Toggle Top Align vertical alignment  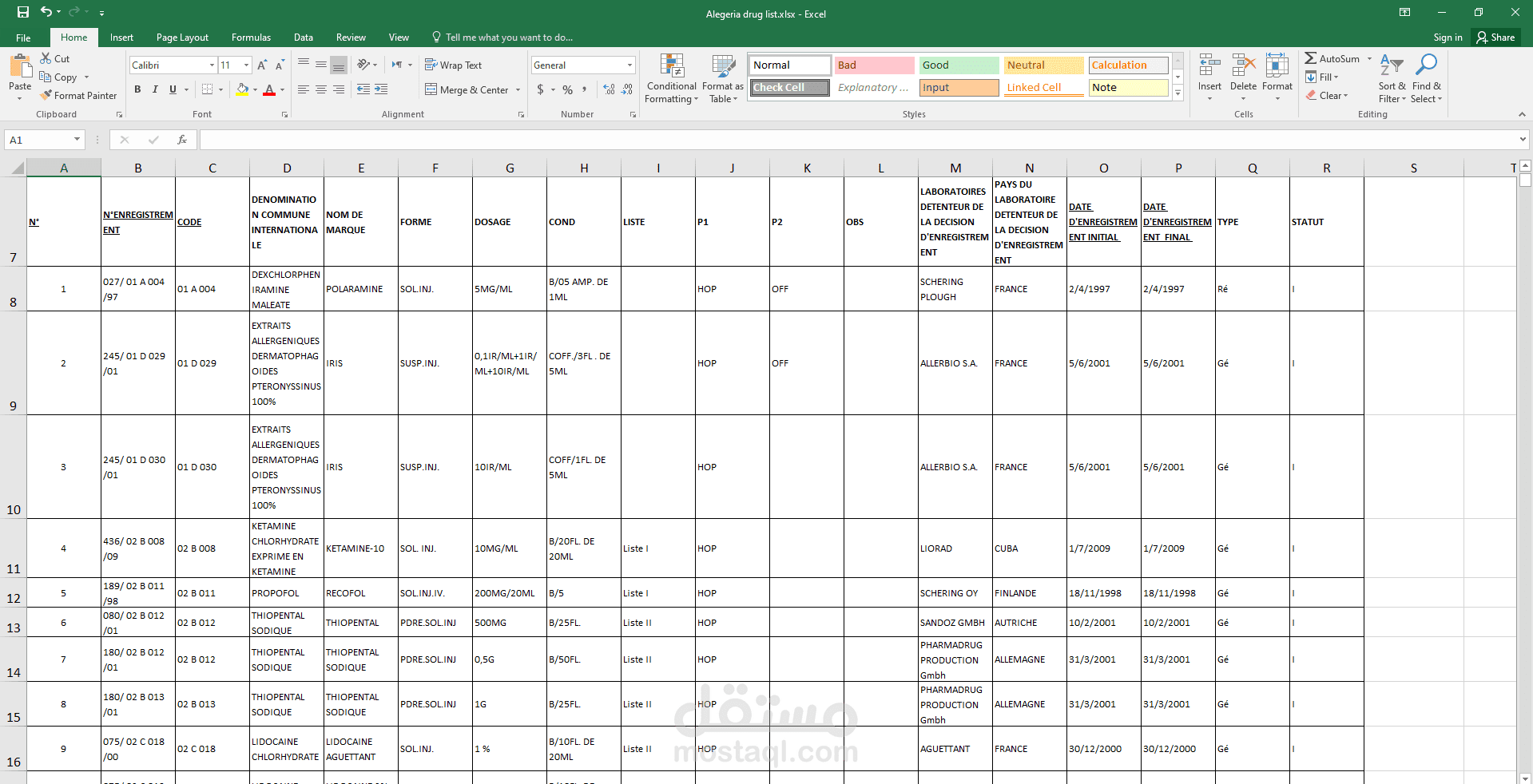pos(304,65)
